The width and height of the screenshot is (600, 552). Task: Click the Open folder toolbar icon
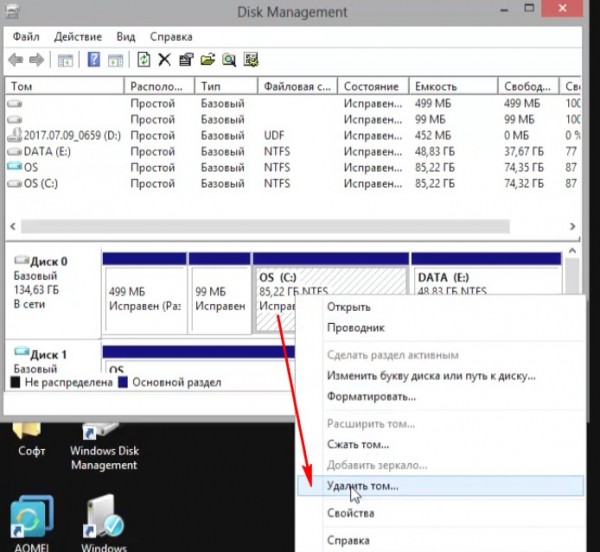(x=207, y=60)
